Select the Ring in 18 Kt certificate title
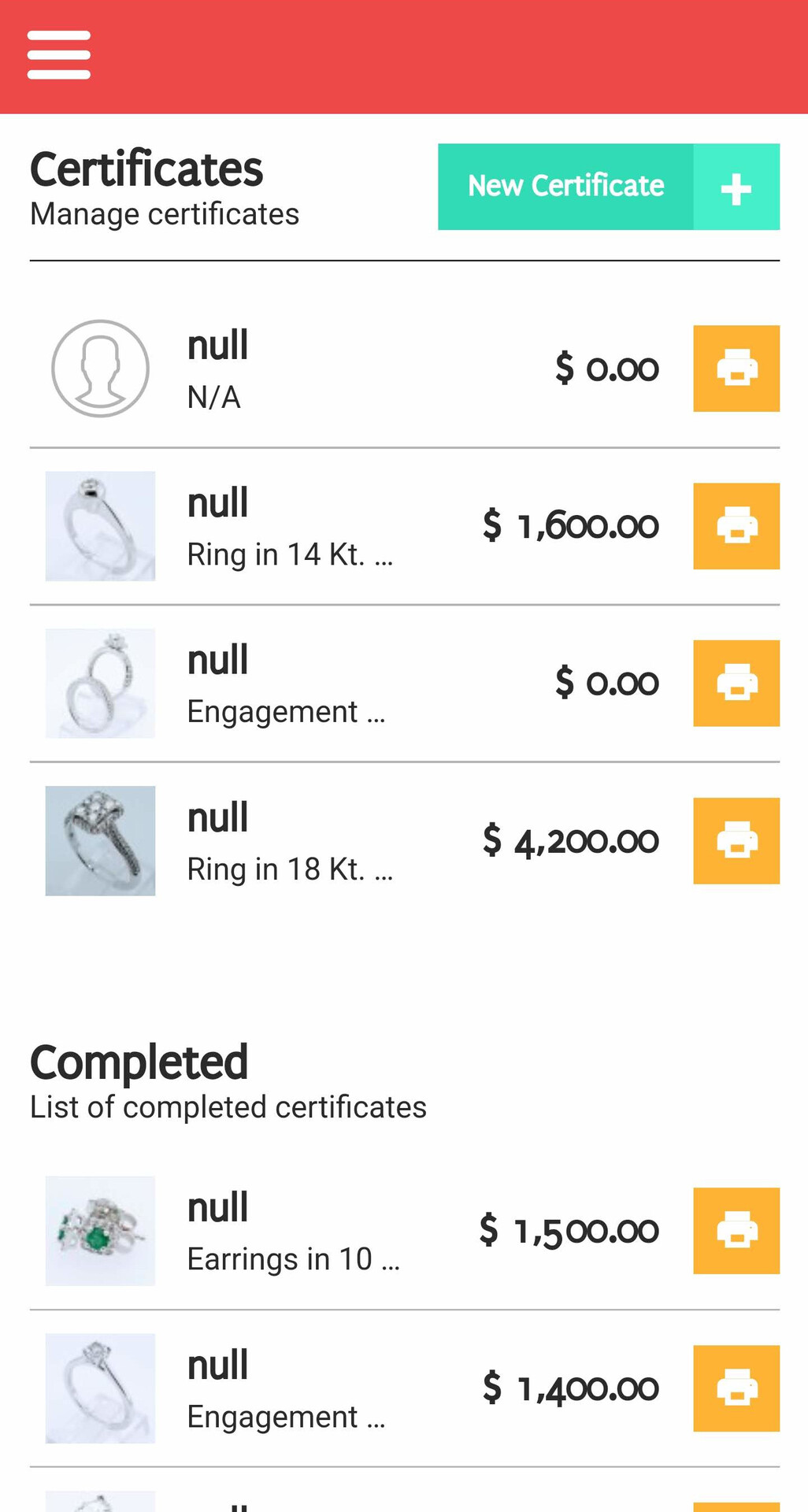Screen dimensions: 808x1512 pos(289,869)
